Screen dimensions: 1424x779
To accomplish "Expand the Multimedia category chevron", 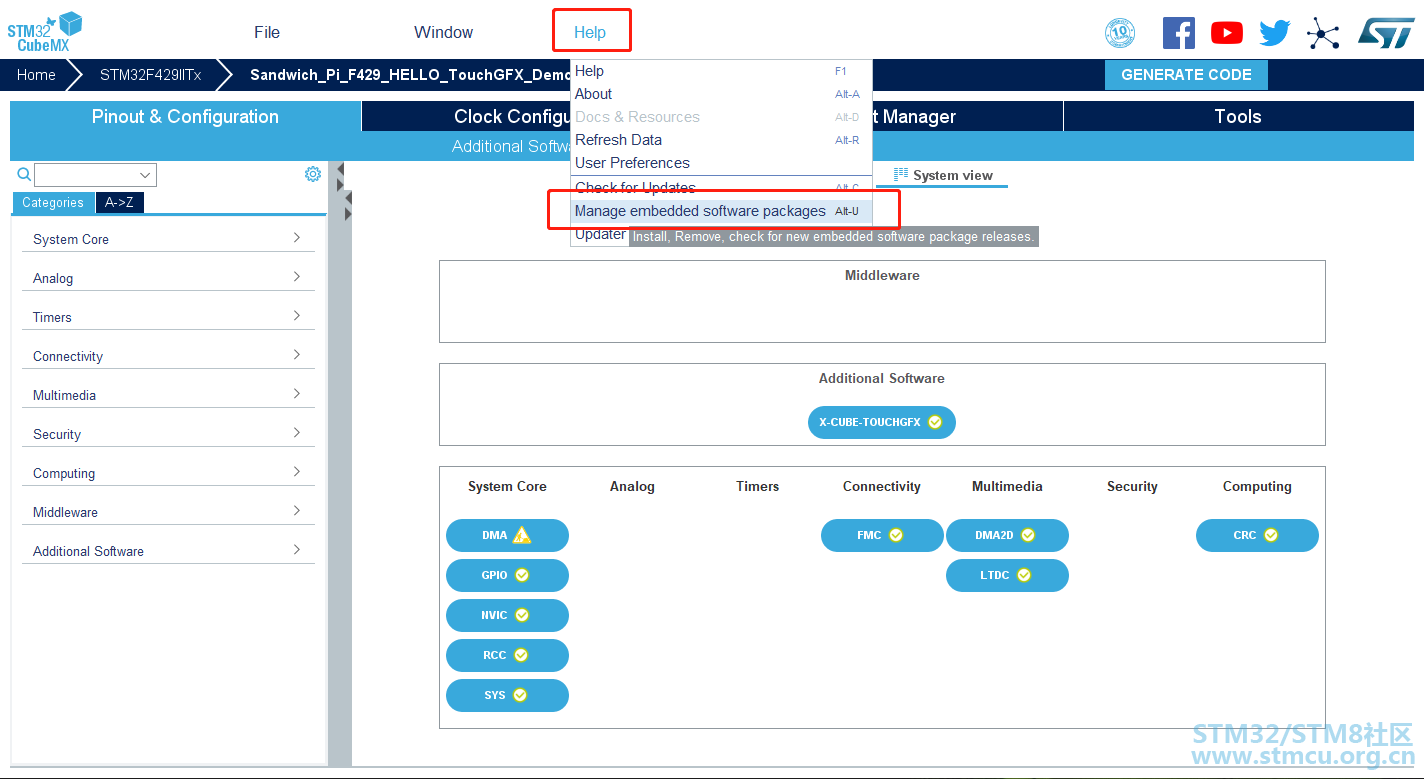I will point(297,394).
